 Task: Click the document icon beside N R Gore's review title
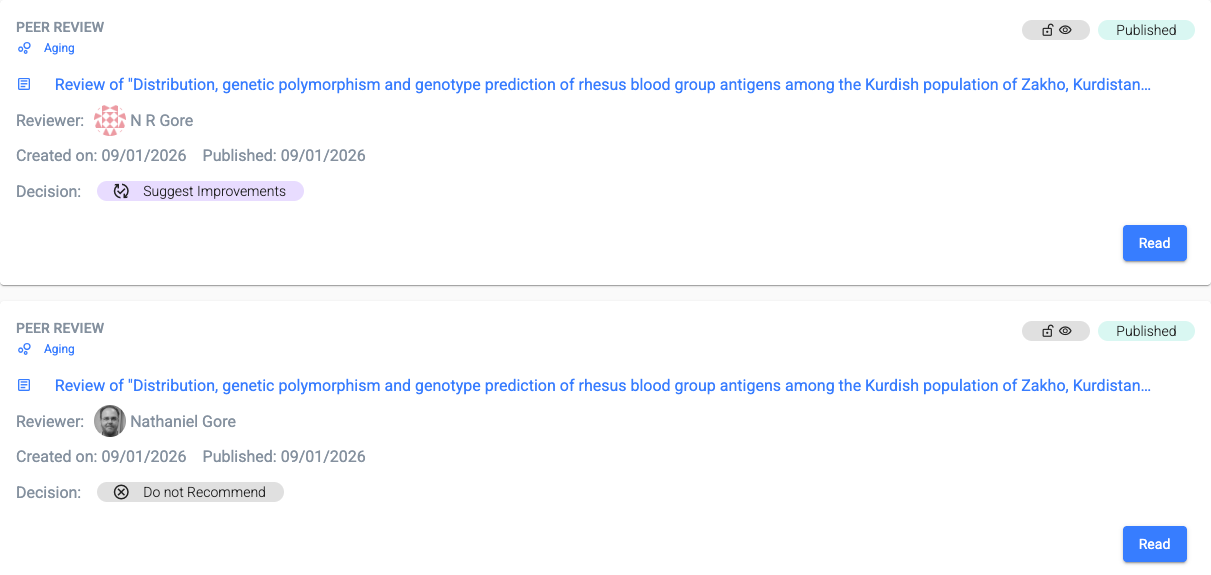point(25,85)
